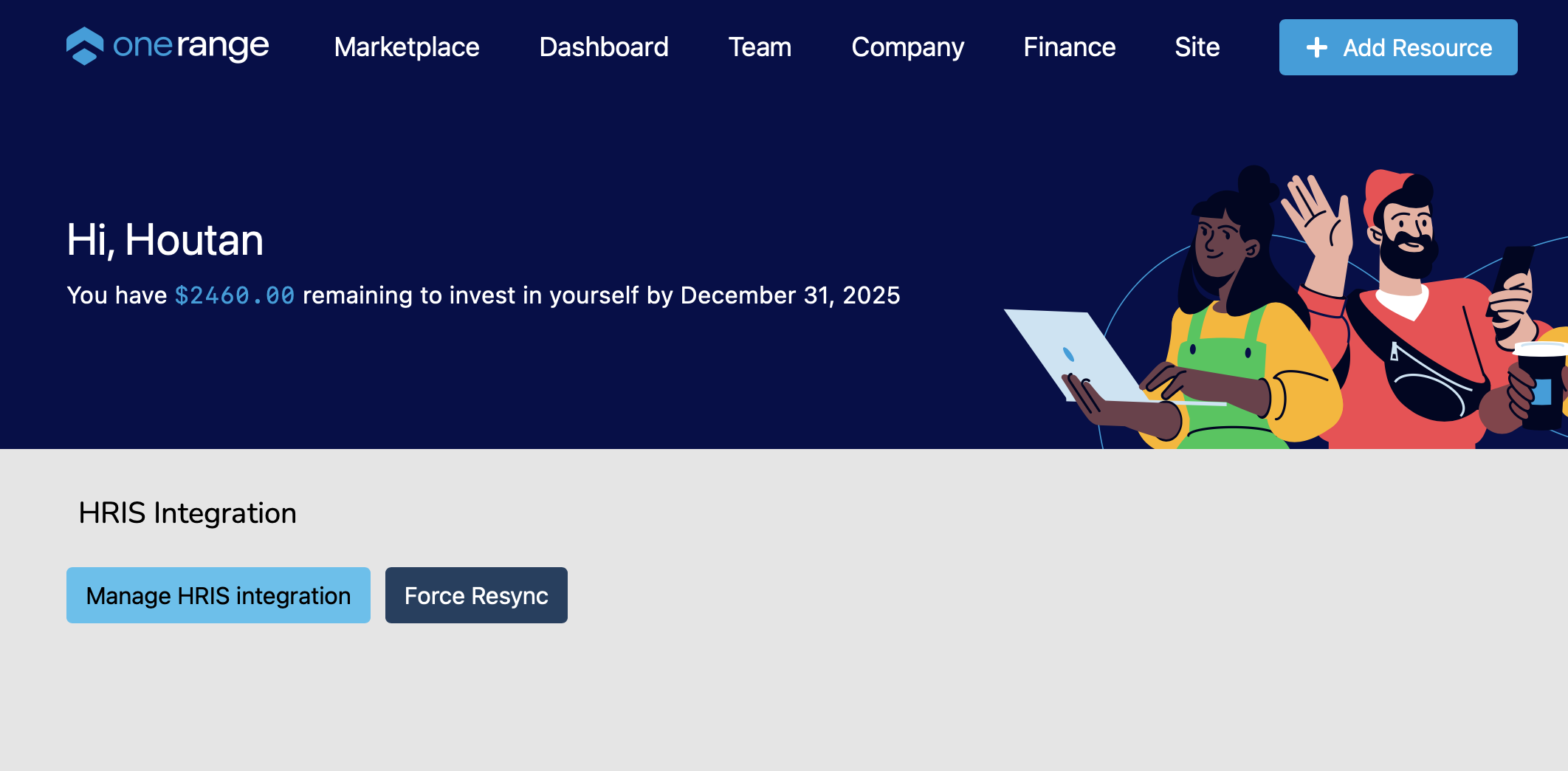Click Manage HRIS integration
The width and height of the screenshot is (1568, 771).
click(218, 594)
